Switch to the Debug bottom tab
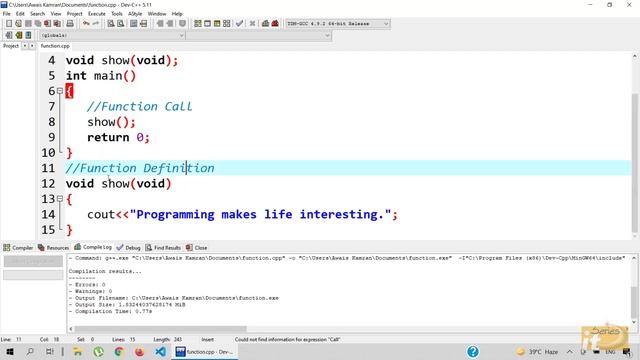Screen dimensions: 640x360 [128, 248]
